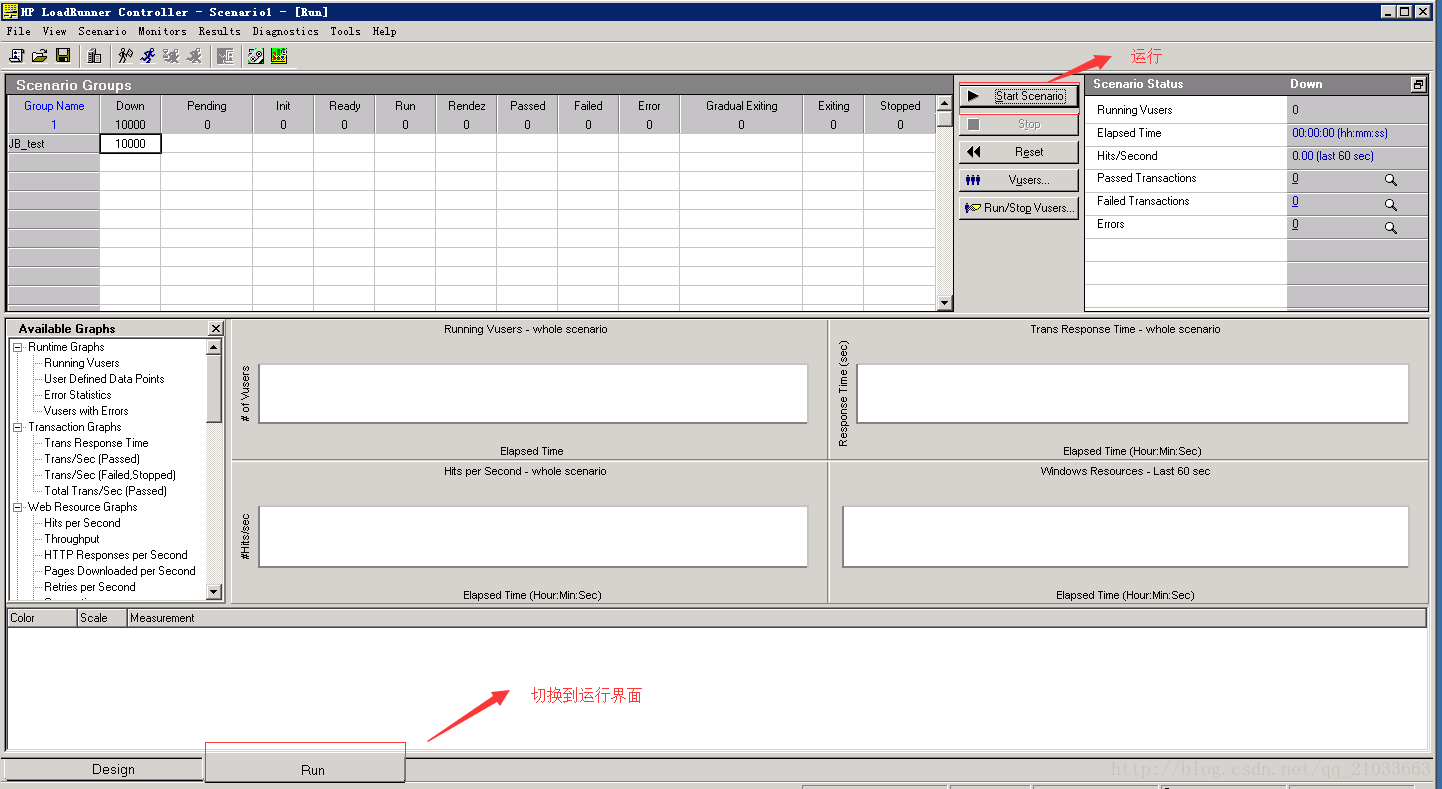Click the toolbar icon left of Analyze Results

click(256, 56)
